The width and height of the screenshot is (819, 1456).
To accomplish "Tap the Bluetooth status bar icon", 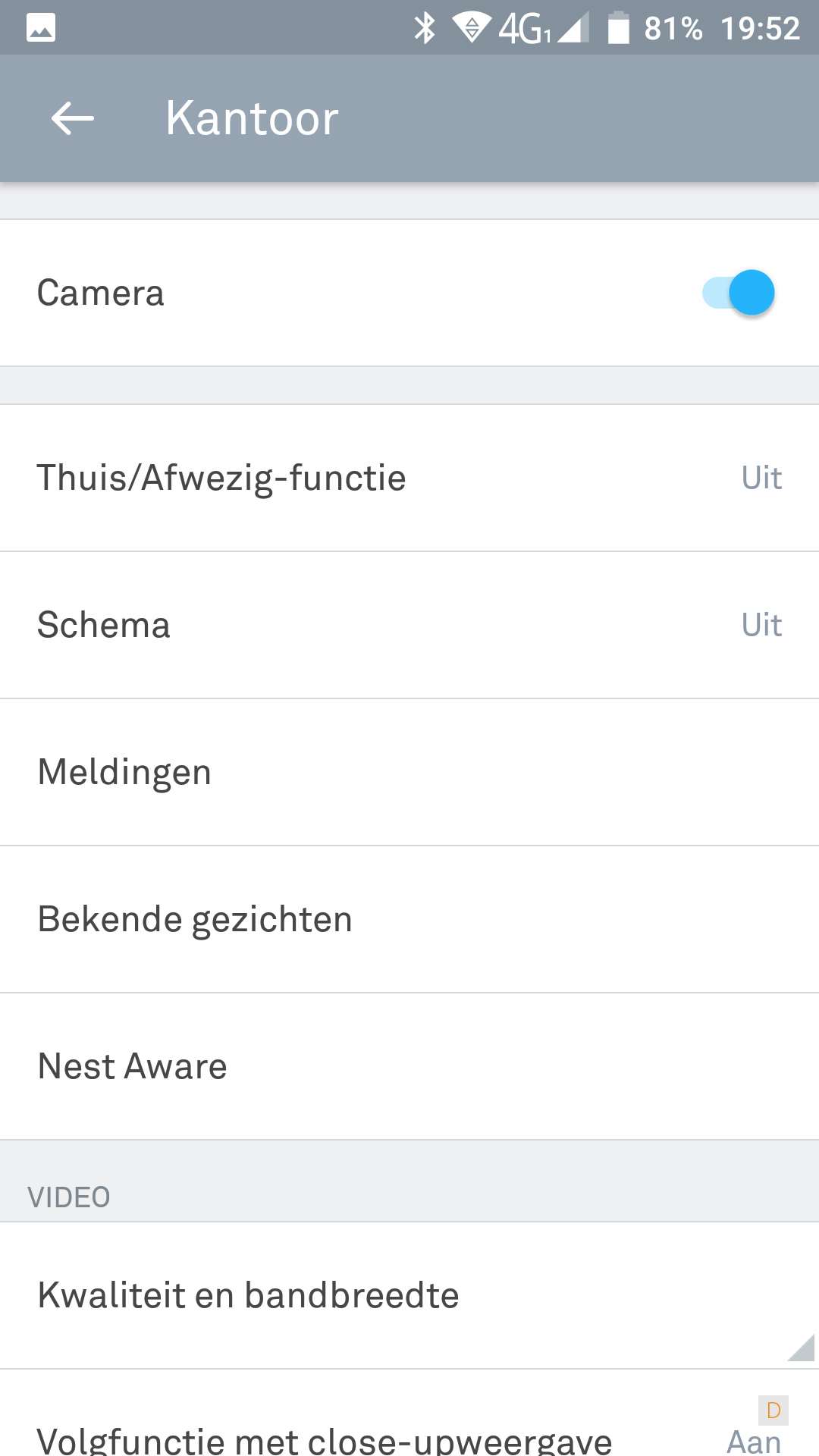I will coord(425,28).
